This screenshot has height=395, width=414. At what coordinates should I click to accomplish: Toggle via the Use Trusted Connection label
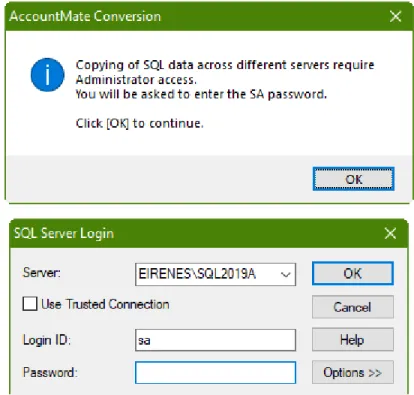pos(105,304)
